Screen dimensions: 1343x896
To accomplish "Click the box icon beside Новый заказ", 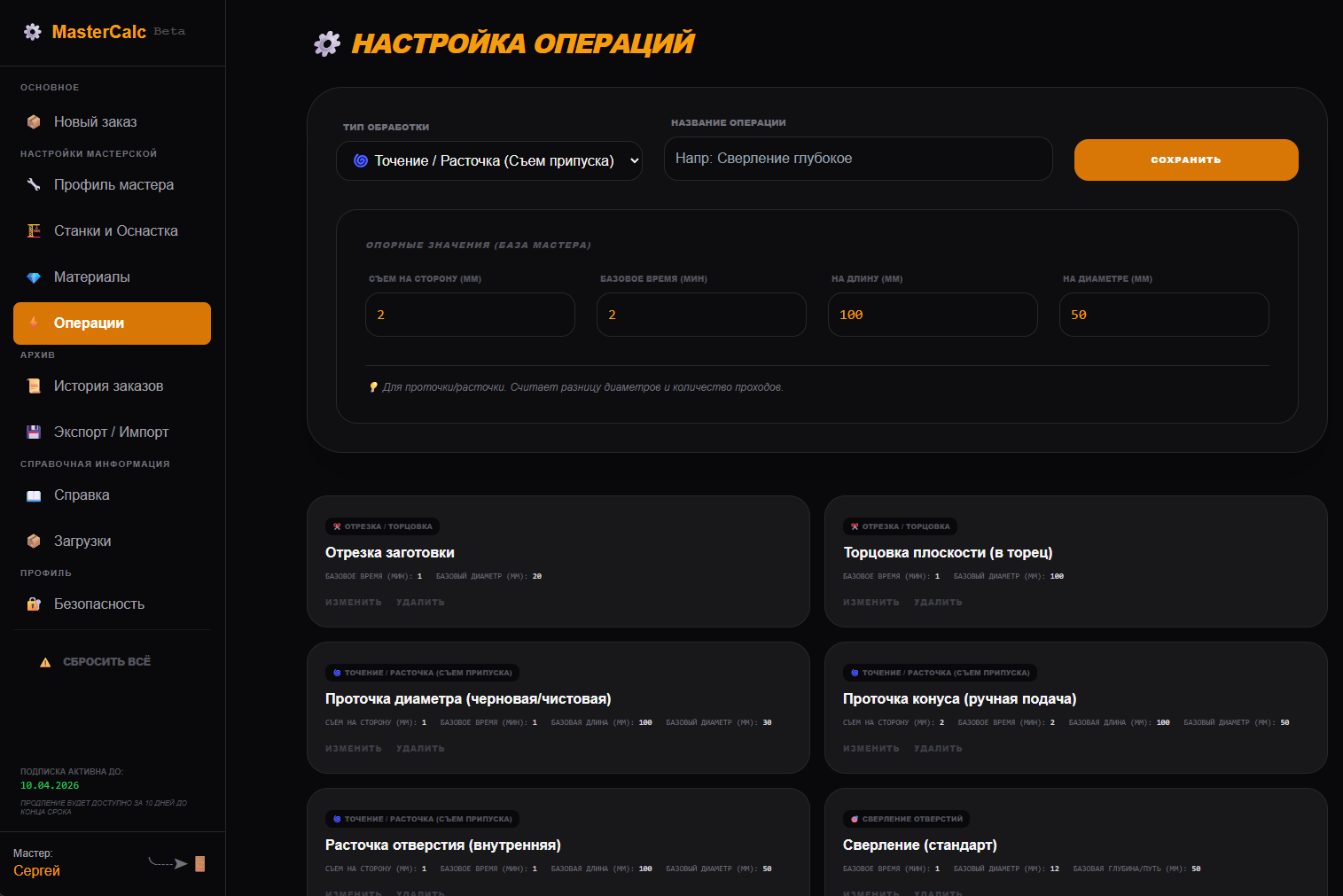I will click(x=34, y=122).
